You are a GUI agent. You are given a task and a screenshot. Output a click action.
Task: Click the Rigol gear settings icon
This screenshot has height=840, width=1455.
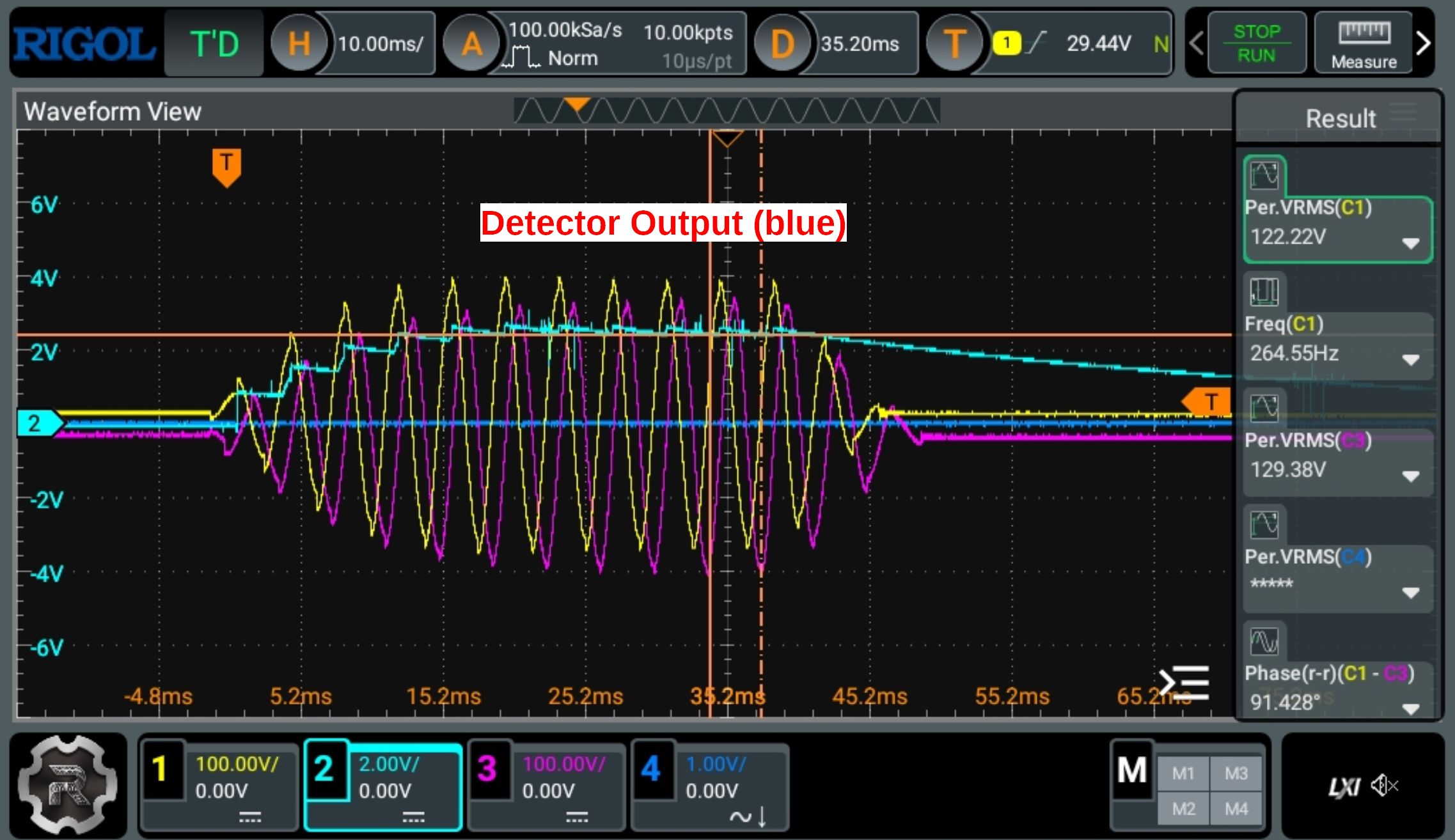click(68, 786)
